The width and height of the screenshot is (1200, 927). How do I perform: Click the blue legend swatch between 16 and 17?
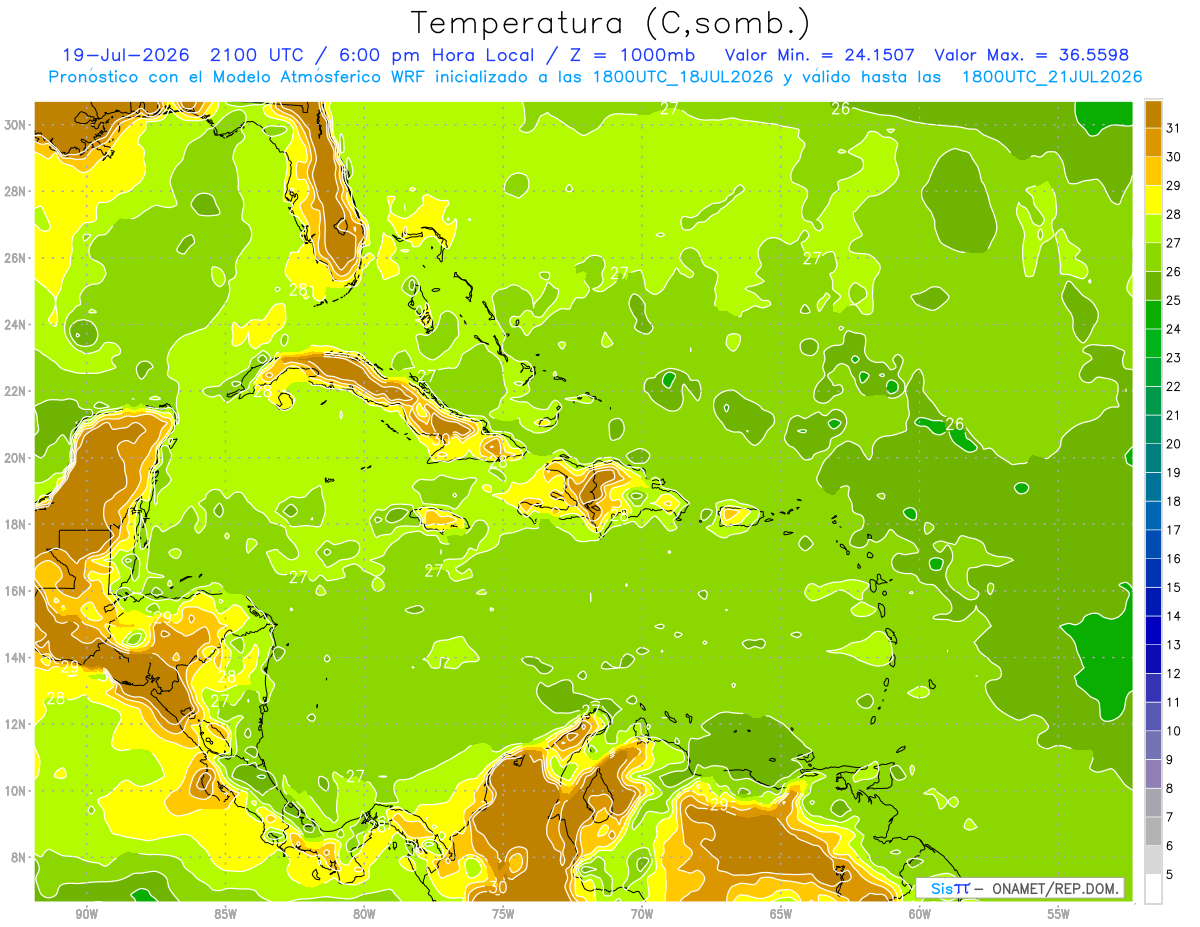[1153, 544]
